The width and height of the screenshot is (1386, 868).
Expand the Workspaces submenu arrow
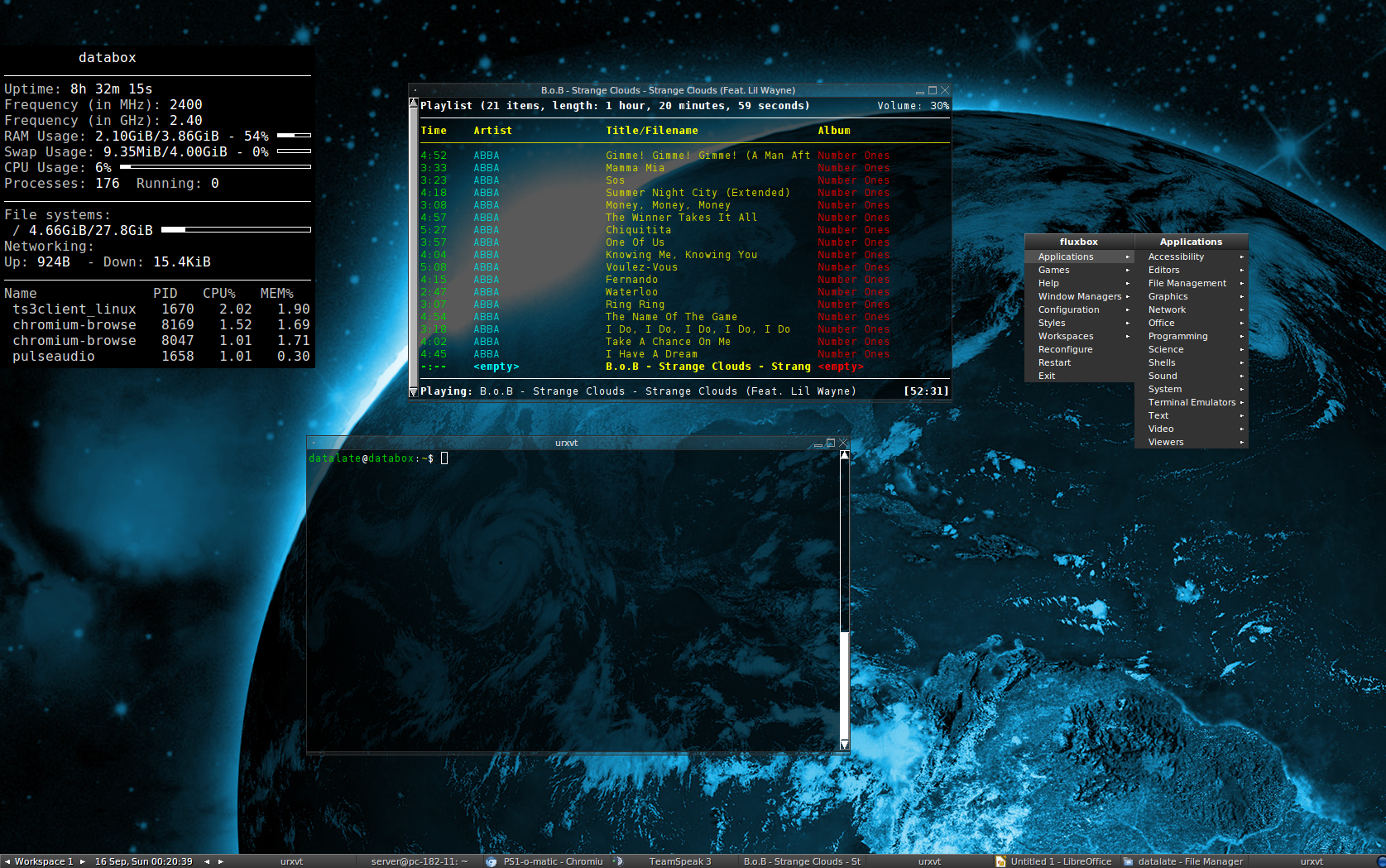pyautogui.click(x=1127, y=336)
